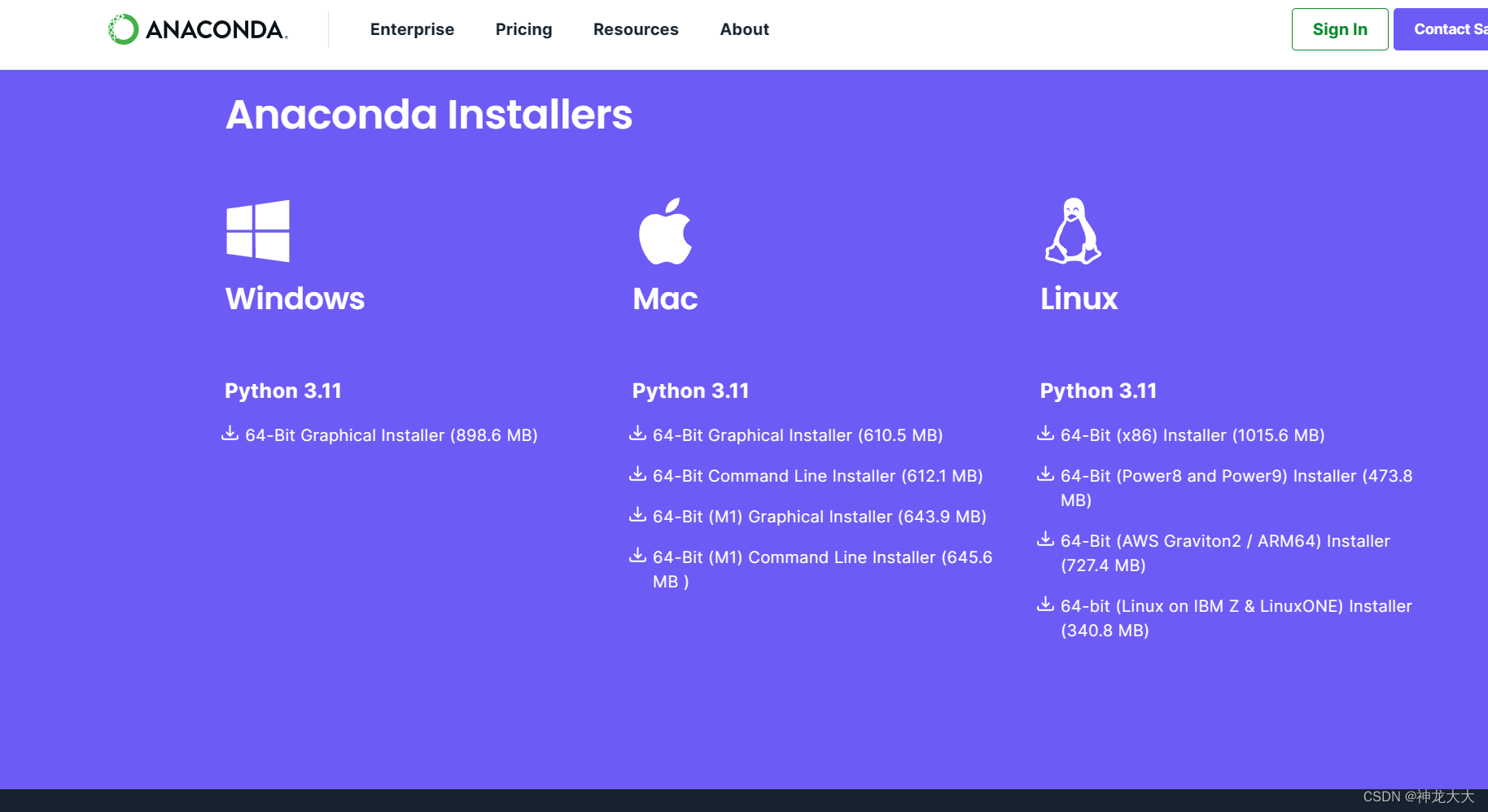1488x812 pixels.
Task: Click the Apple Mac logo icon
Action: 665,231
